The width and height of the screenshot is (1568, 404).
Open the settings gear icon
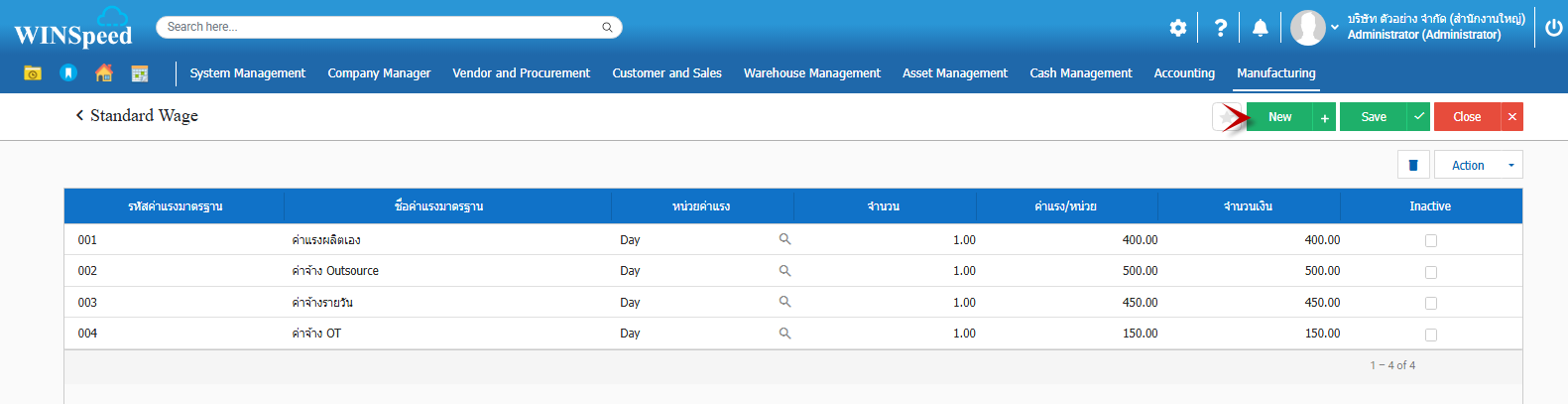[x=1177, y=28]
